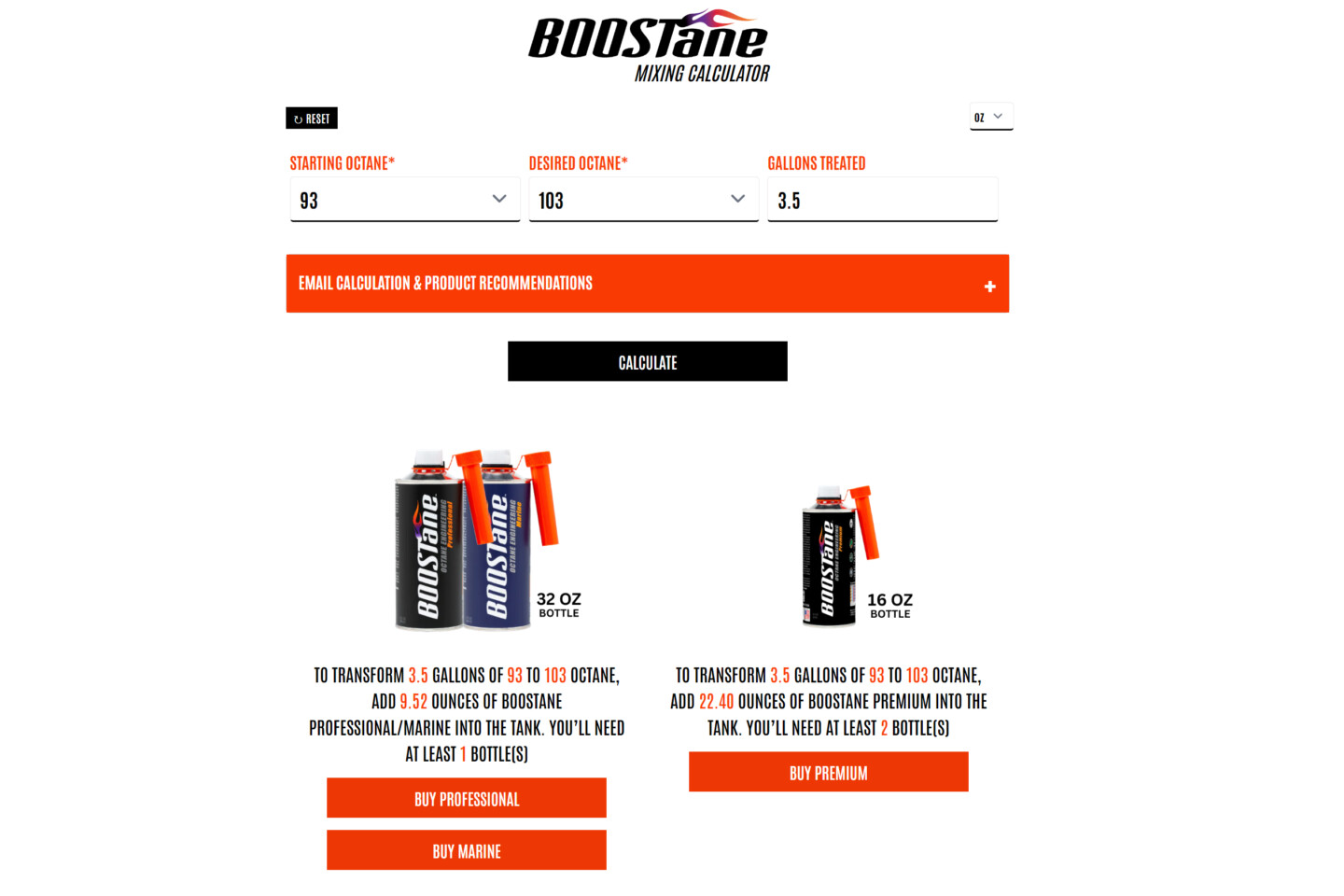Click the Mixing Calculator subtitle text
The width and height of the screenshot is (1344, 896).
tap(702, 74)
